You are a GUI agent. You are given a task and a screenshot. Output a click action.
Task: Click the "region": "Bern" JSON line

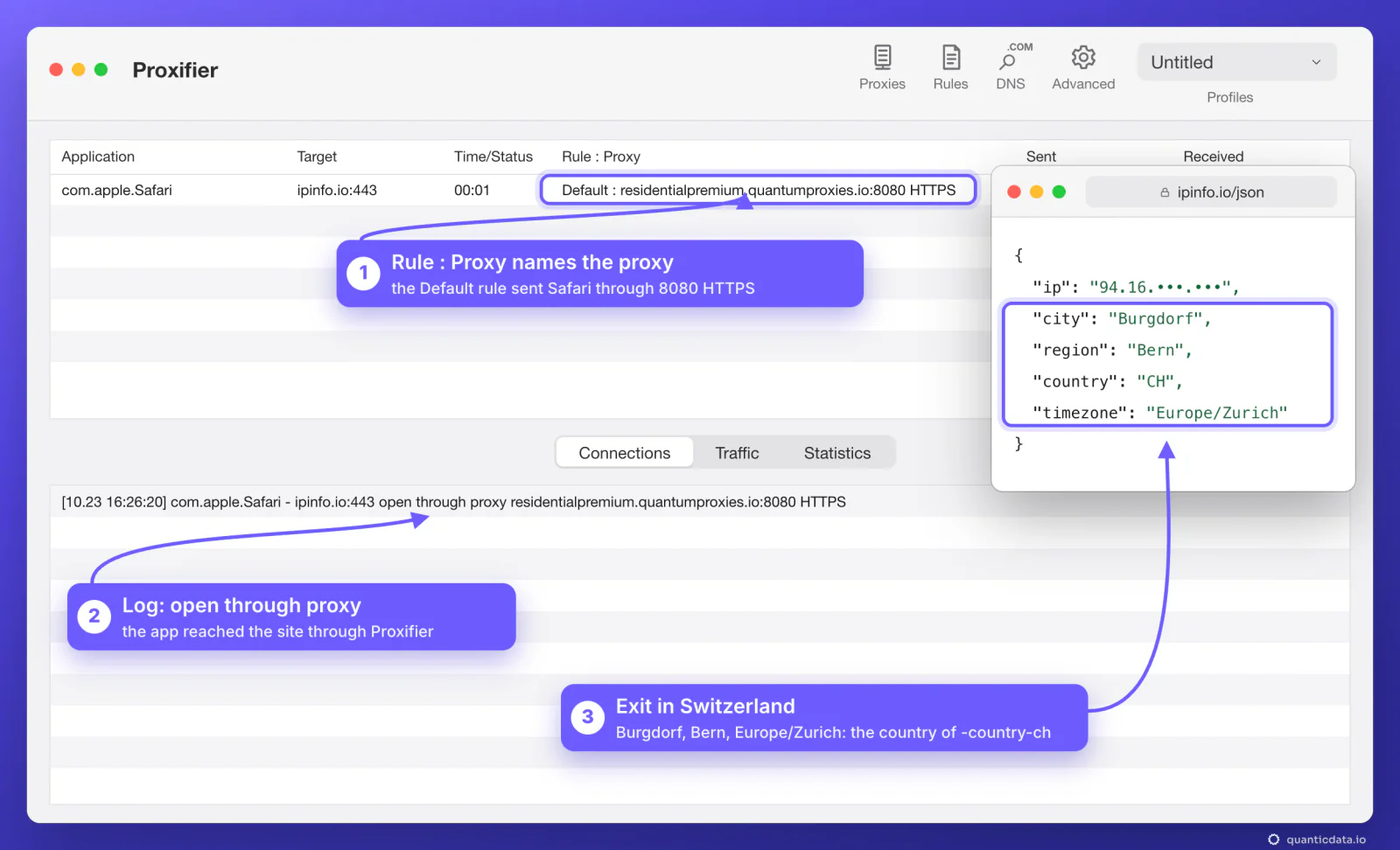[x=1112, y=351]
